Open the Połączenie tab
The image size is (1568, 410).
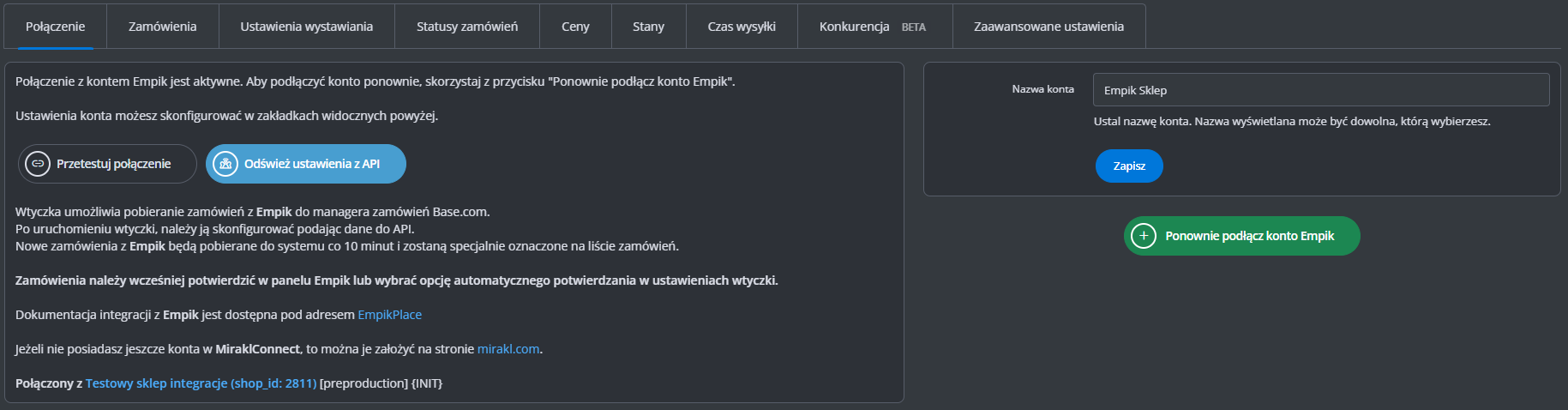click(x=56, y=27)
